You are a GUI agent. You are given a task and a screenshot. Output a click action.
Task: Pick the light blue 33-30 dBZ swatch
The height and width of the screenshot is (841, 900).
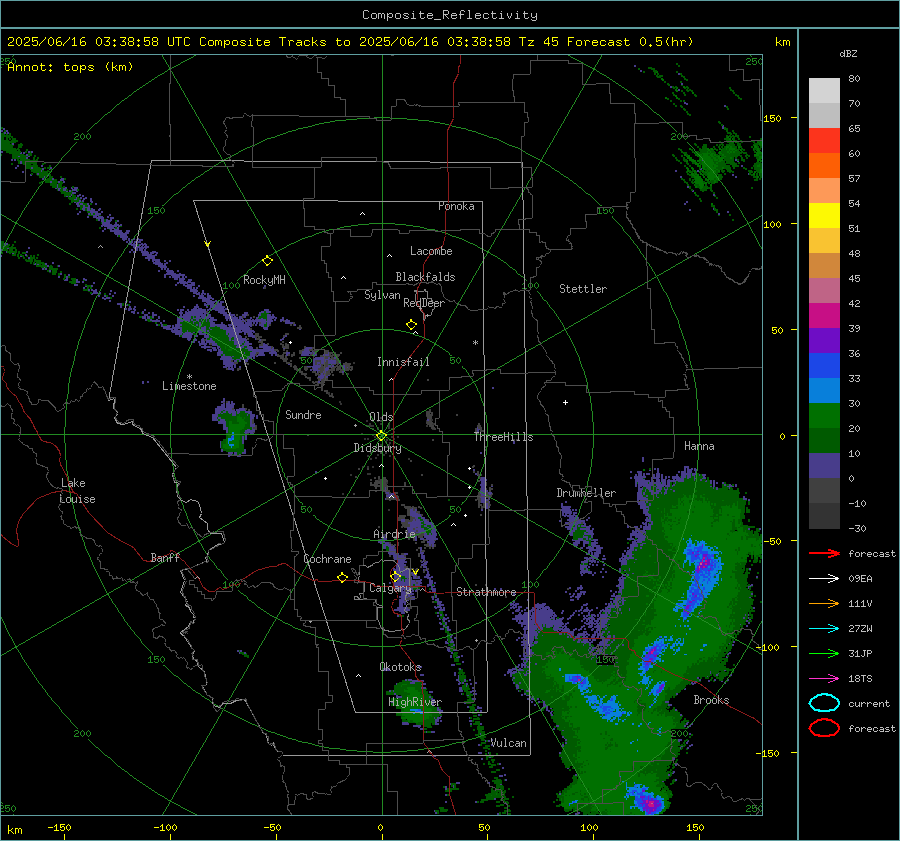point(824,391)
